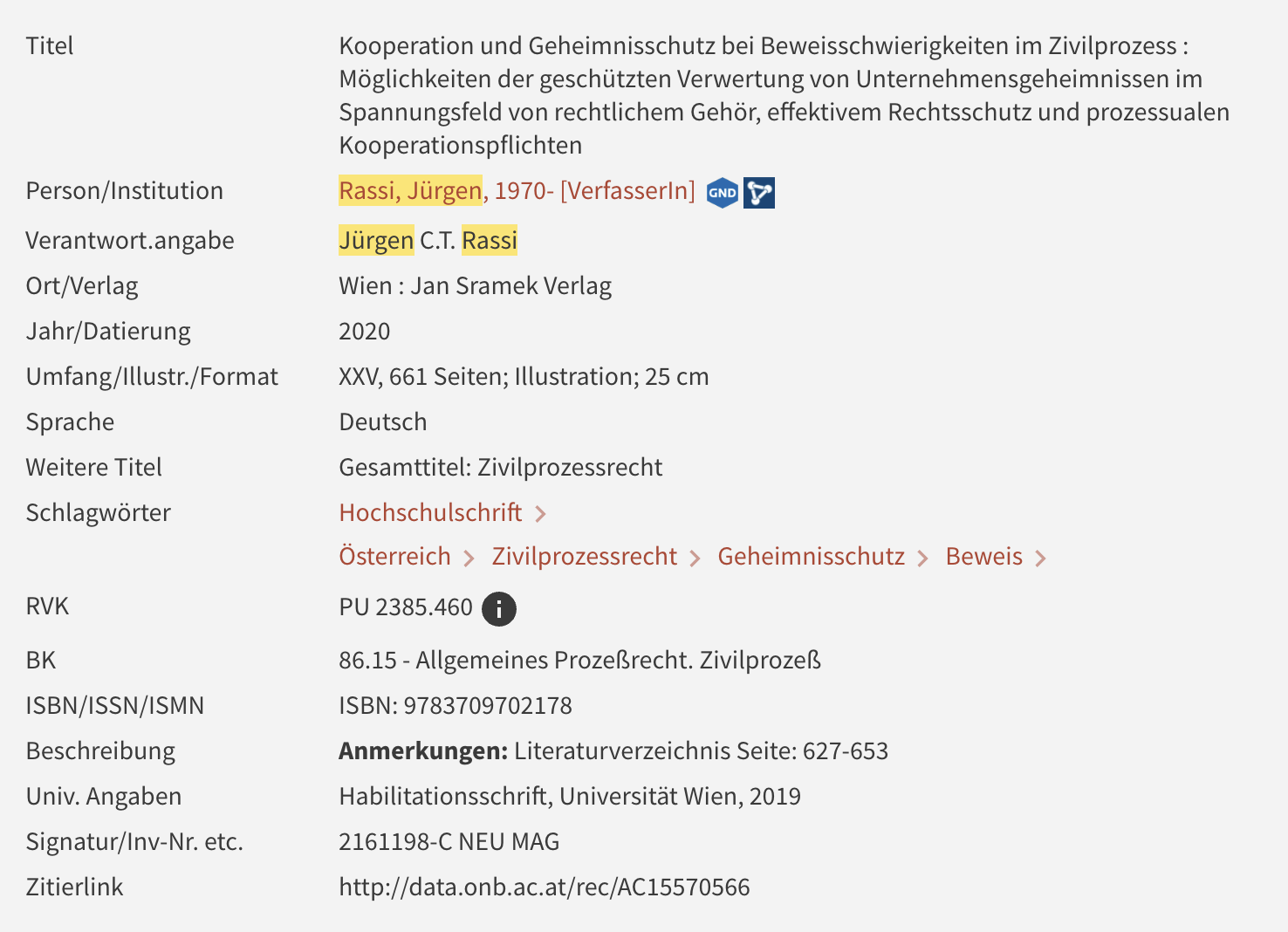Screen dimensions: 1288x932
Task: Click the chevron after Österreich
Action: pyautogui.click(x=469, y=558)
